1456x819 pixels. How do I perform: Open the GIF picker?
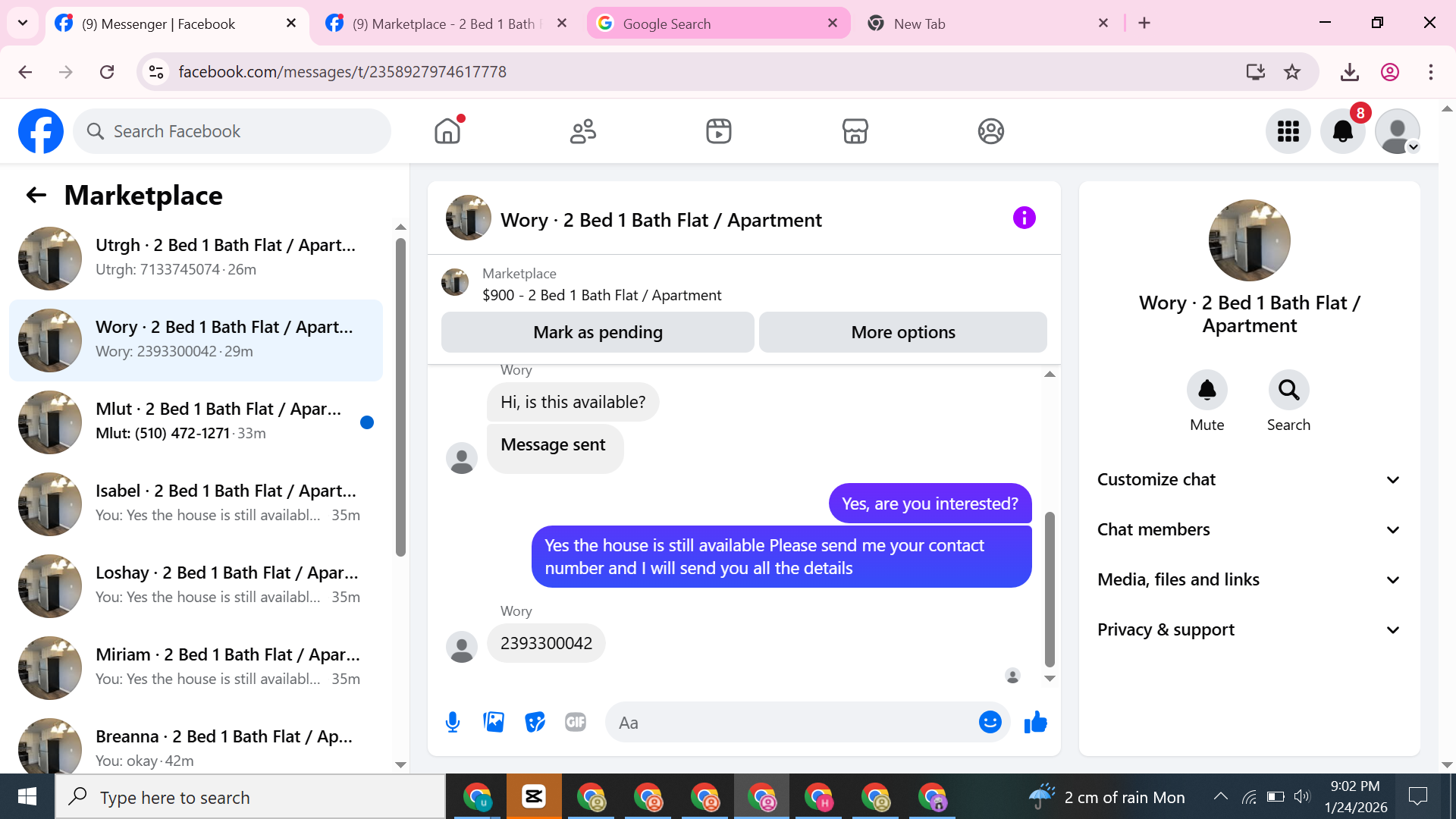pos(576,722)
